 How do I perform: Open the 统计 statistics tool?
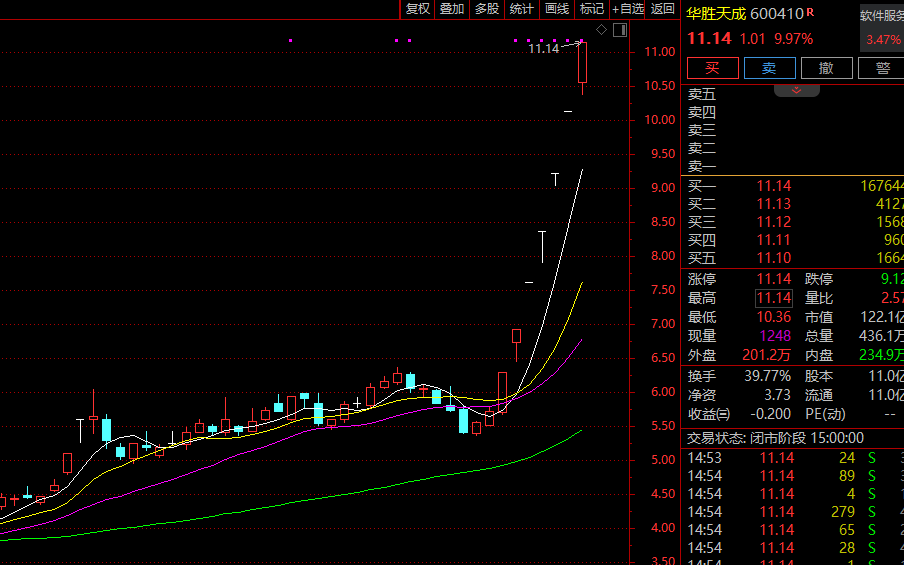click(x=522, y=9)
